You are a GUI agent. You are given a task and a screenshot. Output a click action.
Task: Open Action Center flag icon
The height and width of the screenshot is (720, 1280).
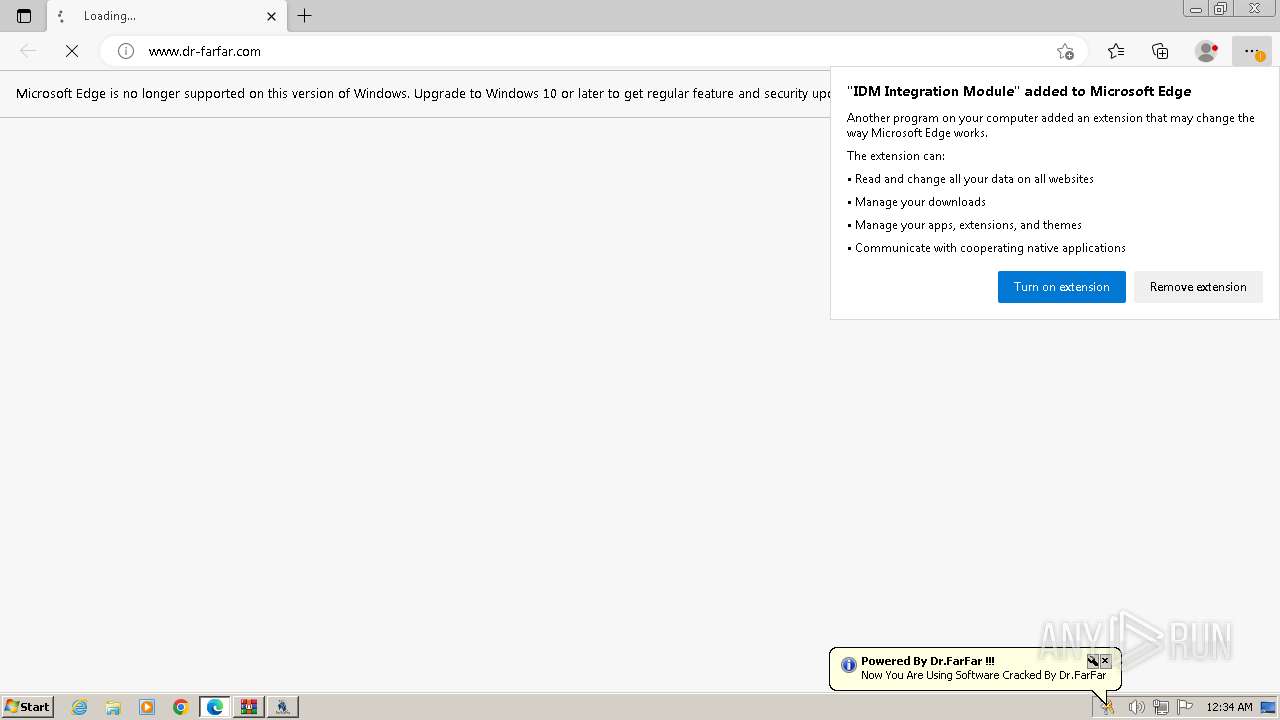1185,707
